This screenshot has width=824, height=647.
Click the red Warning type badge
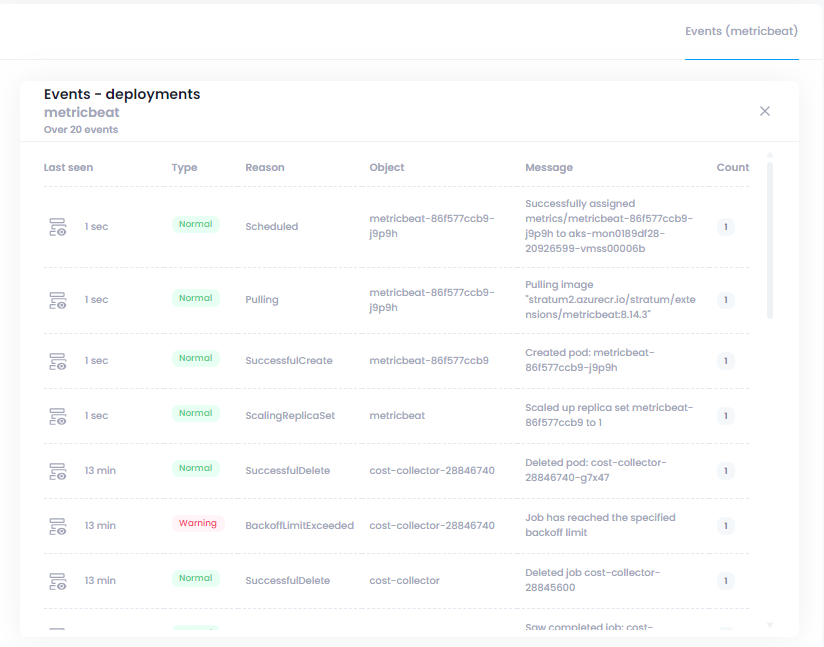pyautogui.click(x=197, y=523)
